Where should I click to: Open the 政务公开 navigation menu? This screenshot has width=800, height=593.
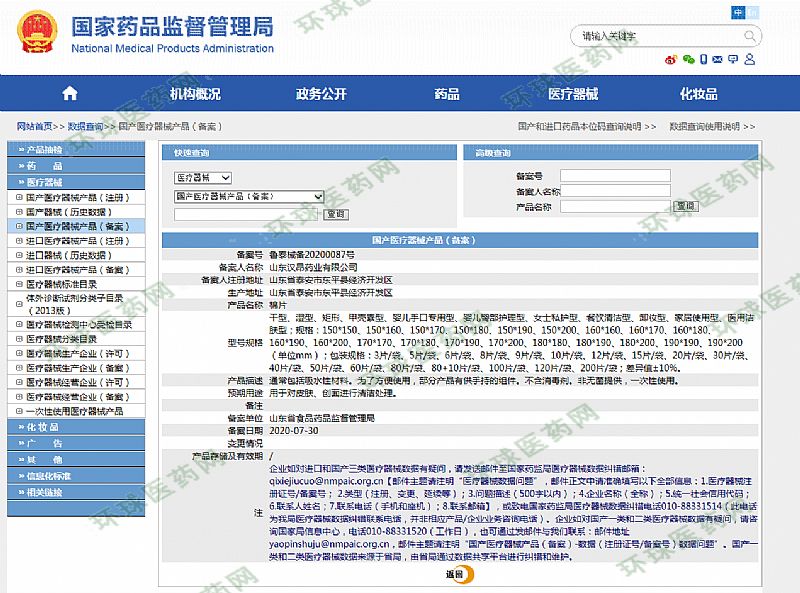(321, 94)
